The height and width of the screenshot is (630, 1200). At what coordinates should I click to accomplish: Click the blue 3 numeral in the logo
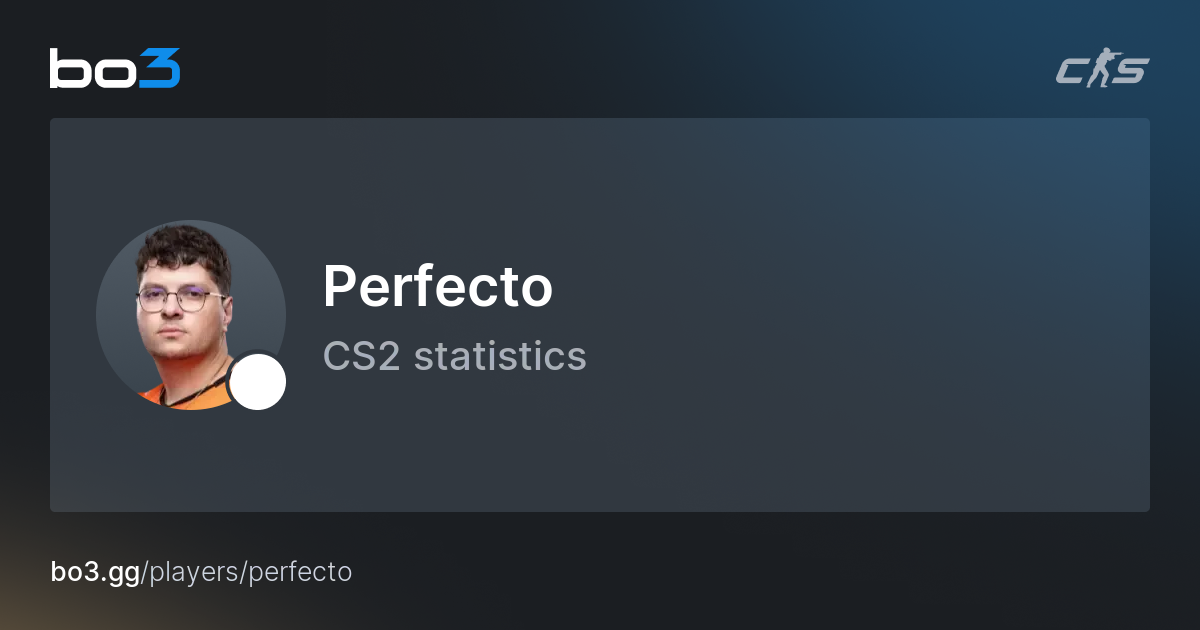(160, 69)
